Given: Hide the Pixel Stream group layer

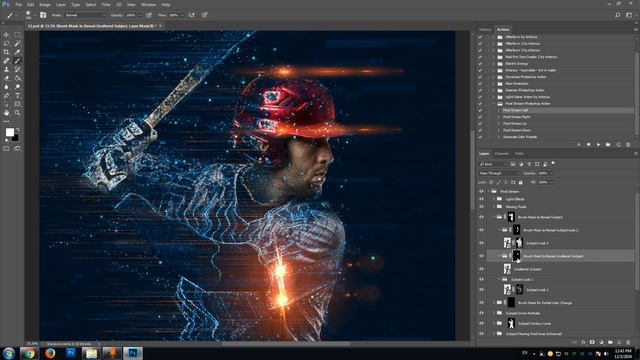Looking at the screenshot, I should tap(481, 191).
